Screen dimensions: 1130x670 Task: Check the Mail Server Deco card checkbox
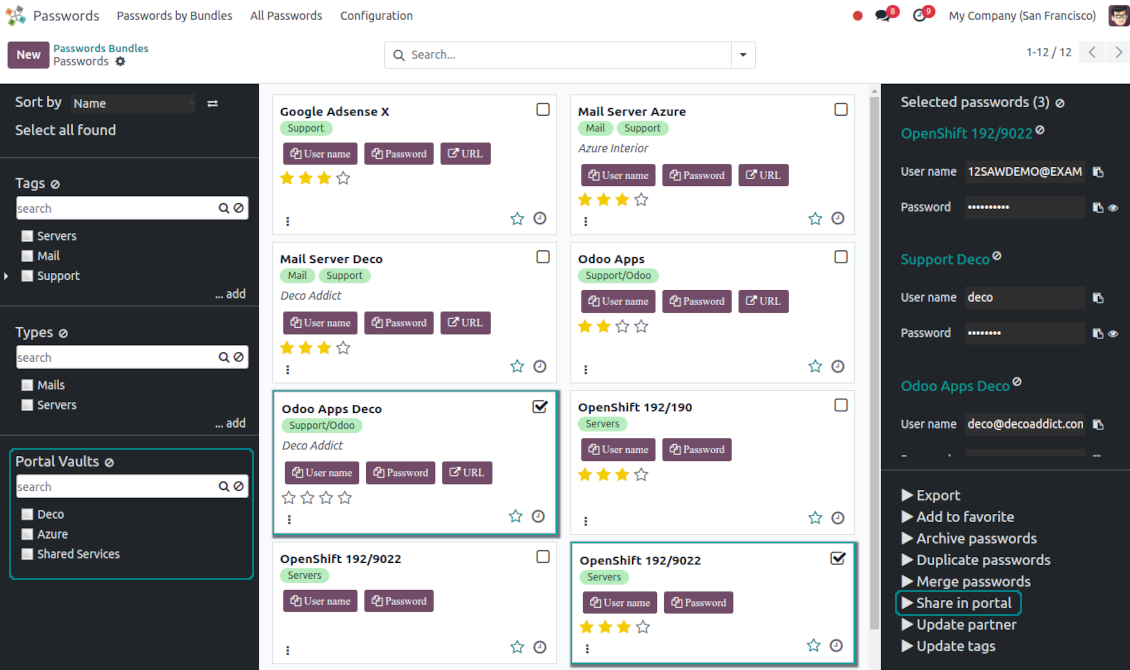(543, 257)
